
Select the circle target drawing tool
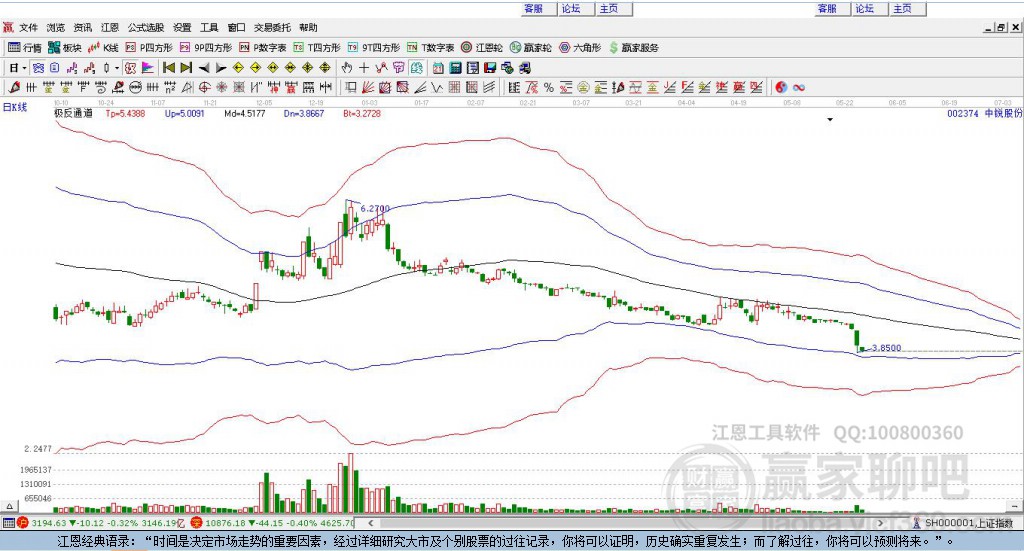(204, 87)
